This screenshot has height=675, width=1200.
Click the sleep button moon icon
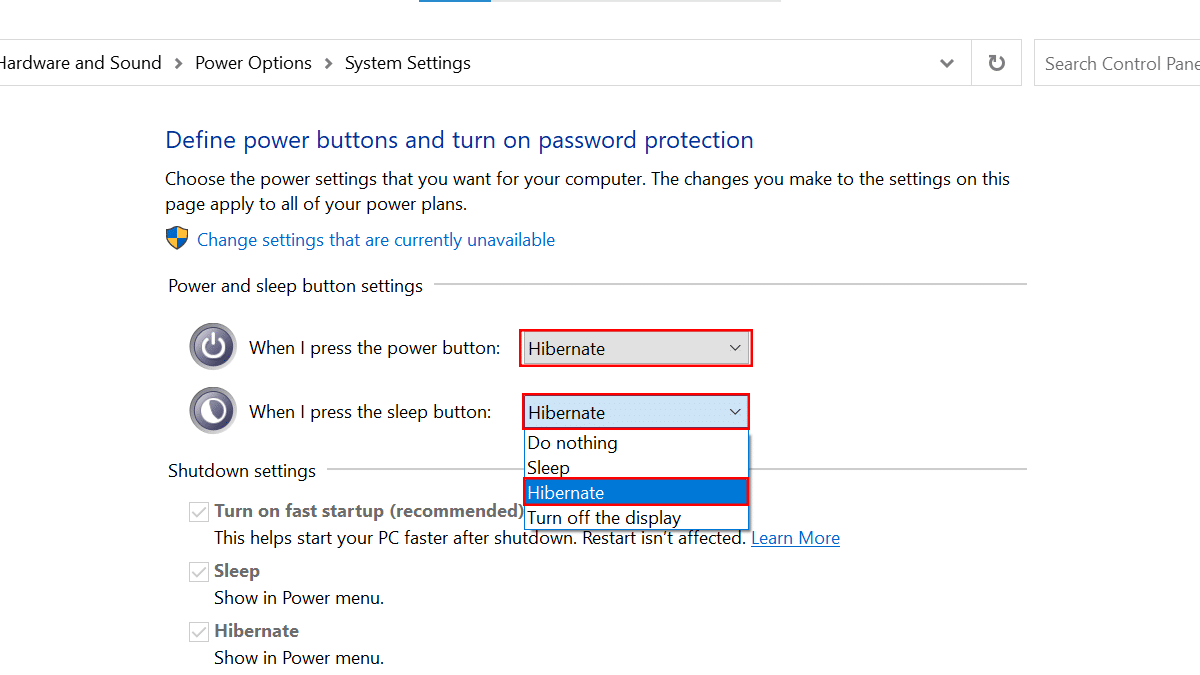(x=212, y=411)
